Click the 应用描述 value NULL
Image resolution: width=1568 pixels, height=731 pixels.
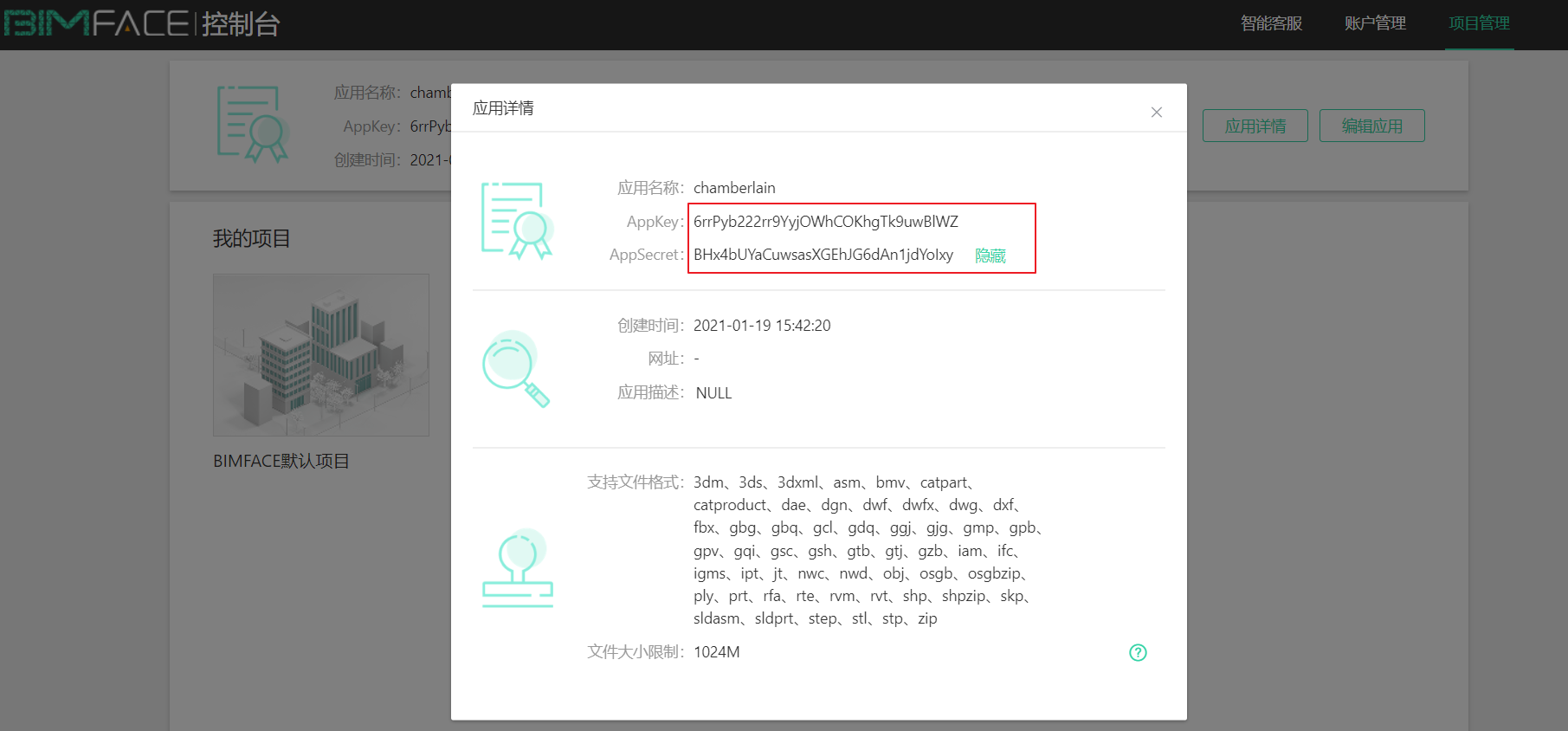(x=713, y=393)
